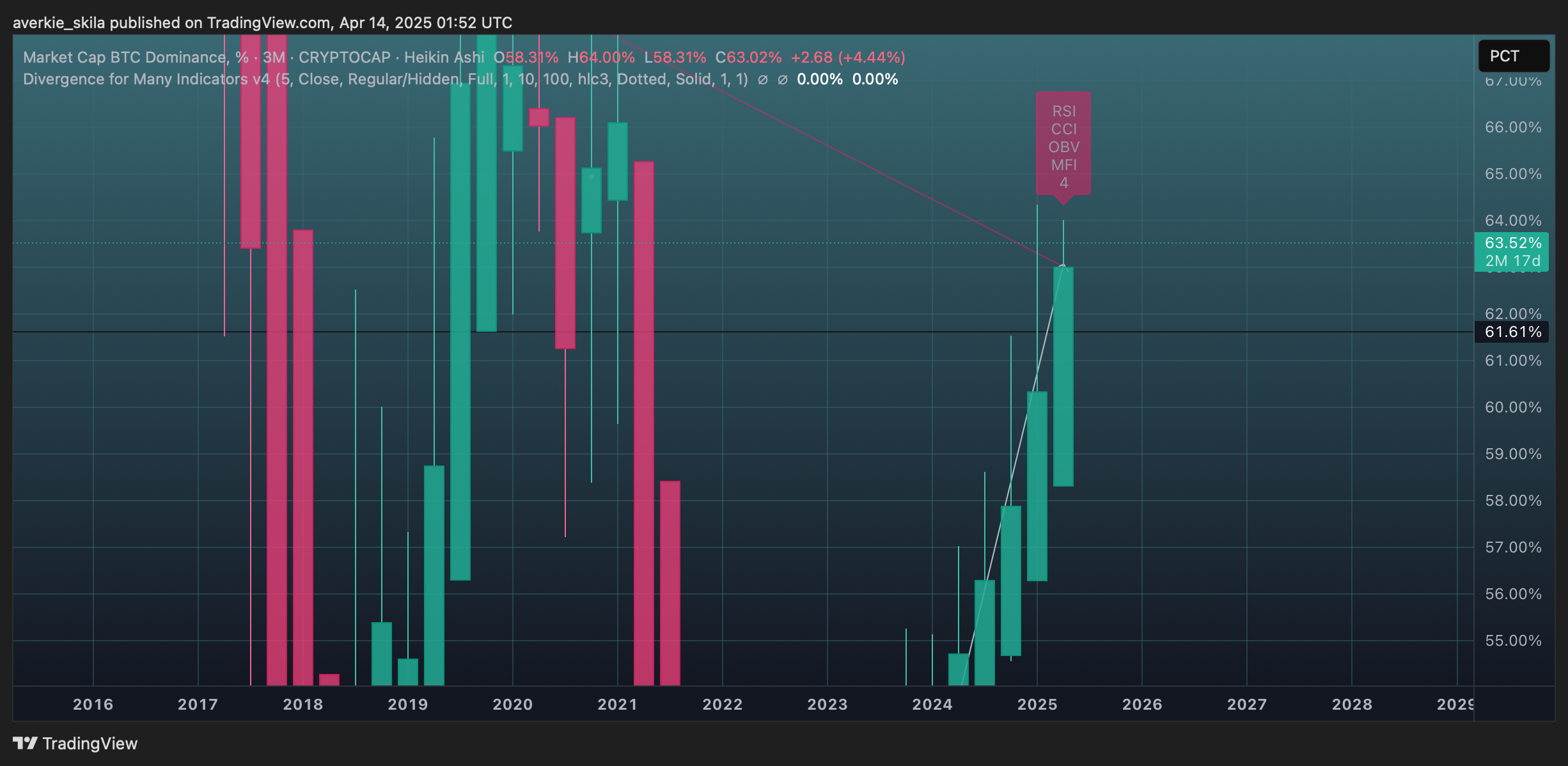Click the Divergence for Many Indicators v4 legend
1568x766 pixels.
point(386,79)
